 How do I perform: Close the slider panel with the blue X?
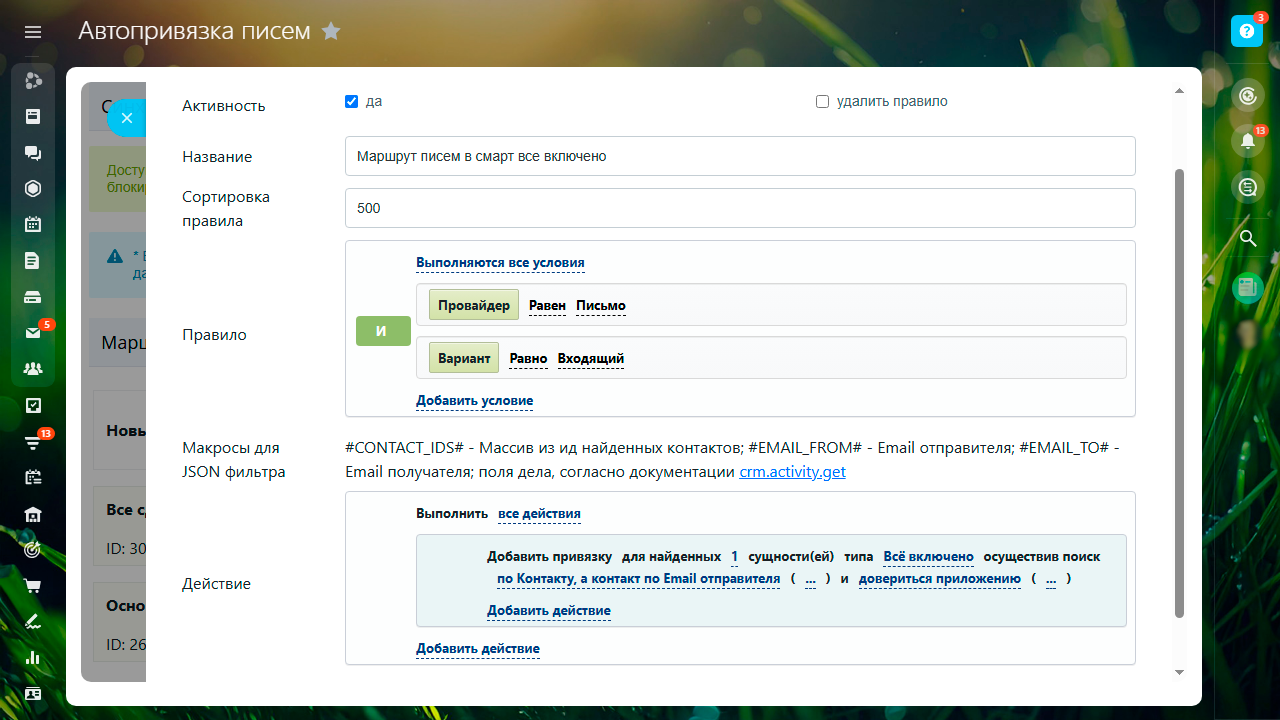(127, 118)
